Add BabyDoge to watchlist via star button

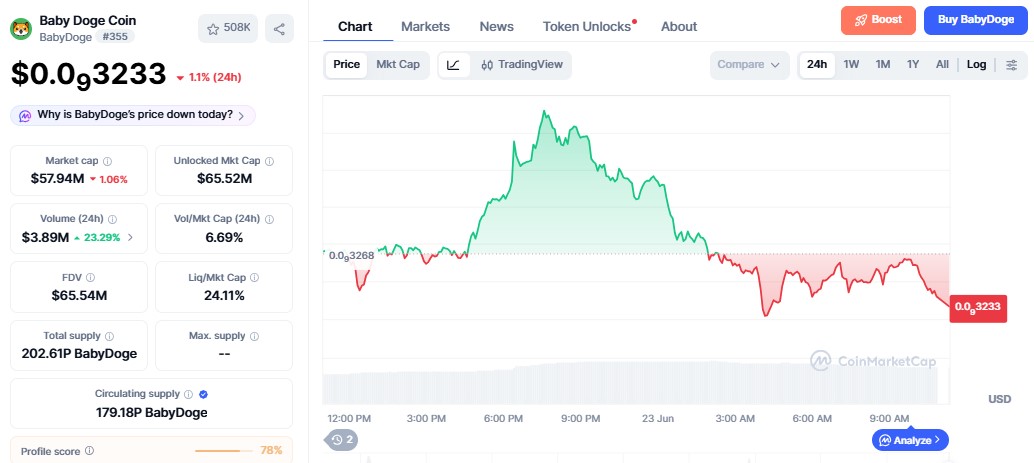click(228, 28)
